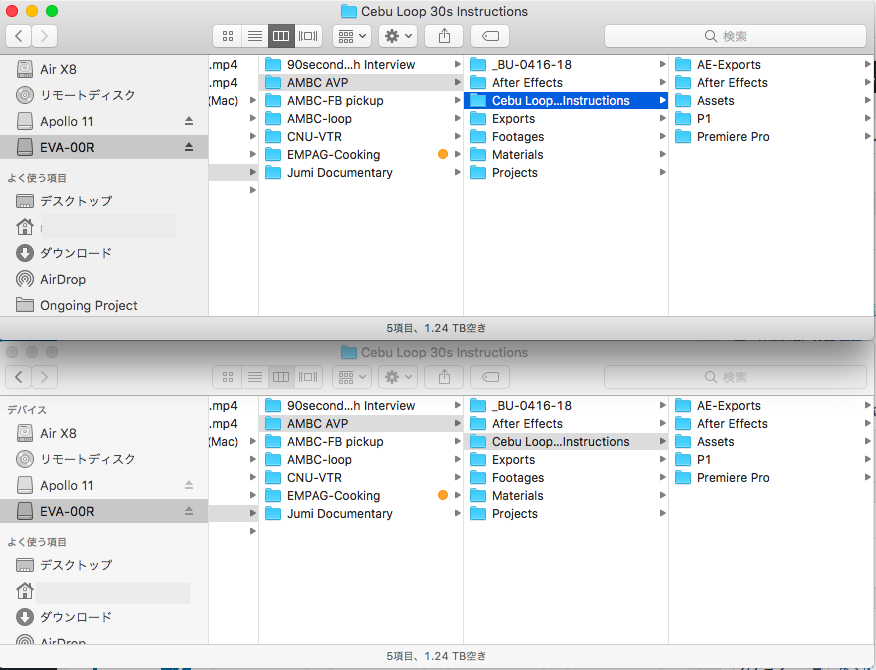This screenshot has width=876, height=670.
Task: Select AMBC-loop folder in front window
Action: [361, 118]
